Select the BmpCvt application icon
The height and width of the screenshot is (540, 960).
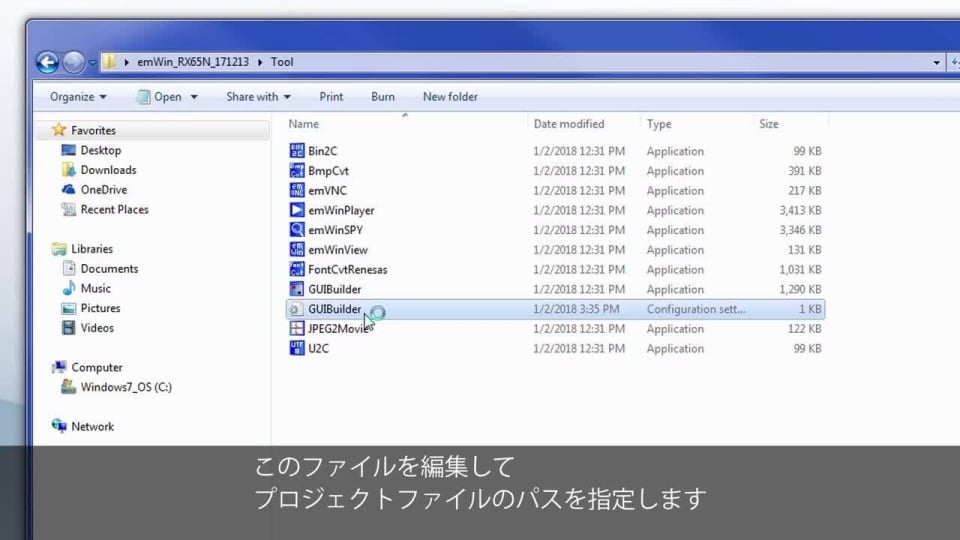pos(296,171)
